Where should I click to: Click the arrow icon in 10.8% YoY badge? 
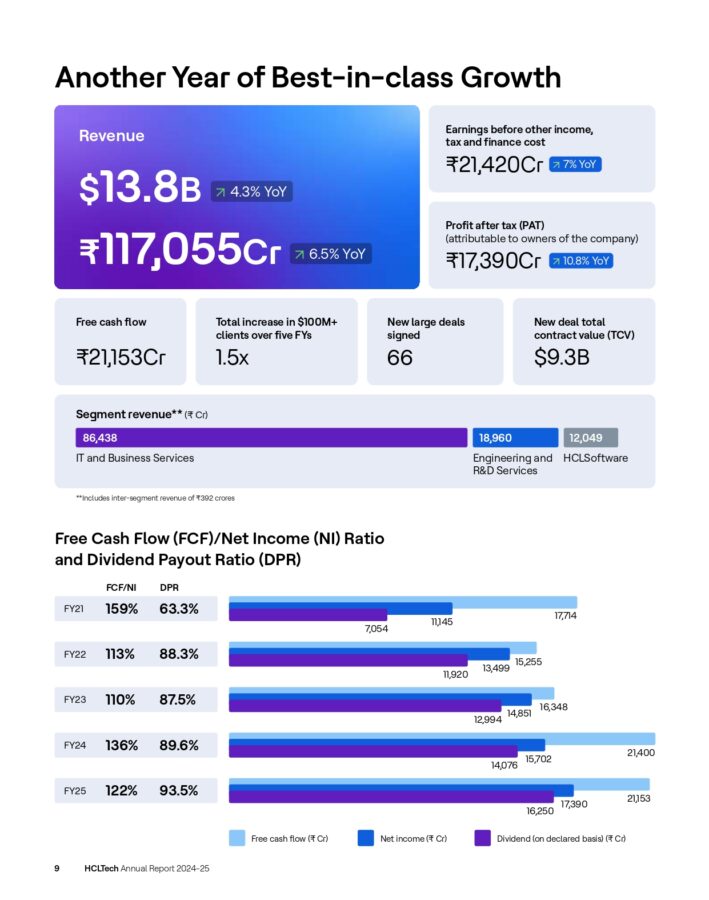tap(556, 261)
